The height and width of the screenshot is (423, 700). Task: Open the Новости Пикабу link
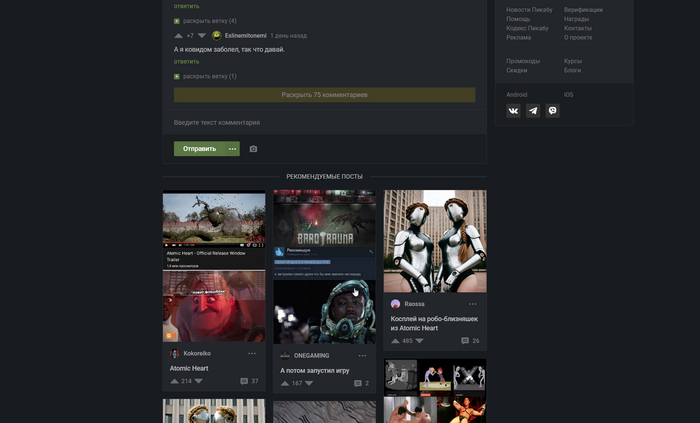tap(529, 10)
